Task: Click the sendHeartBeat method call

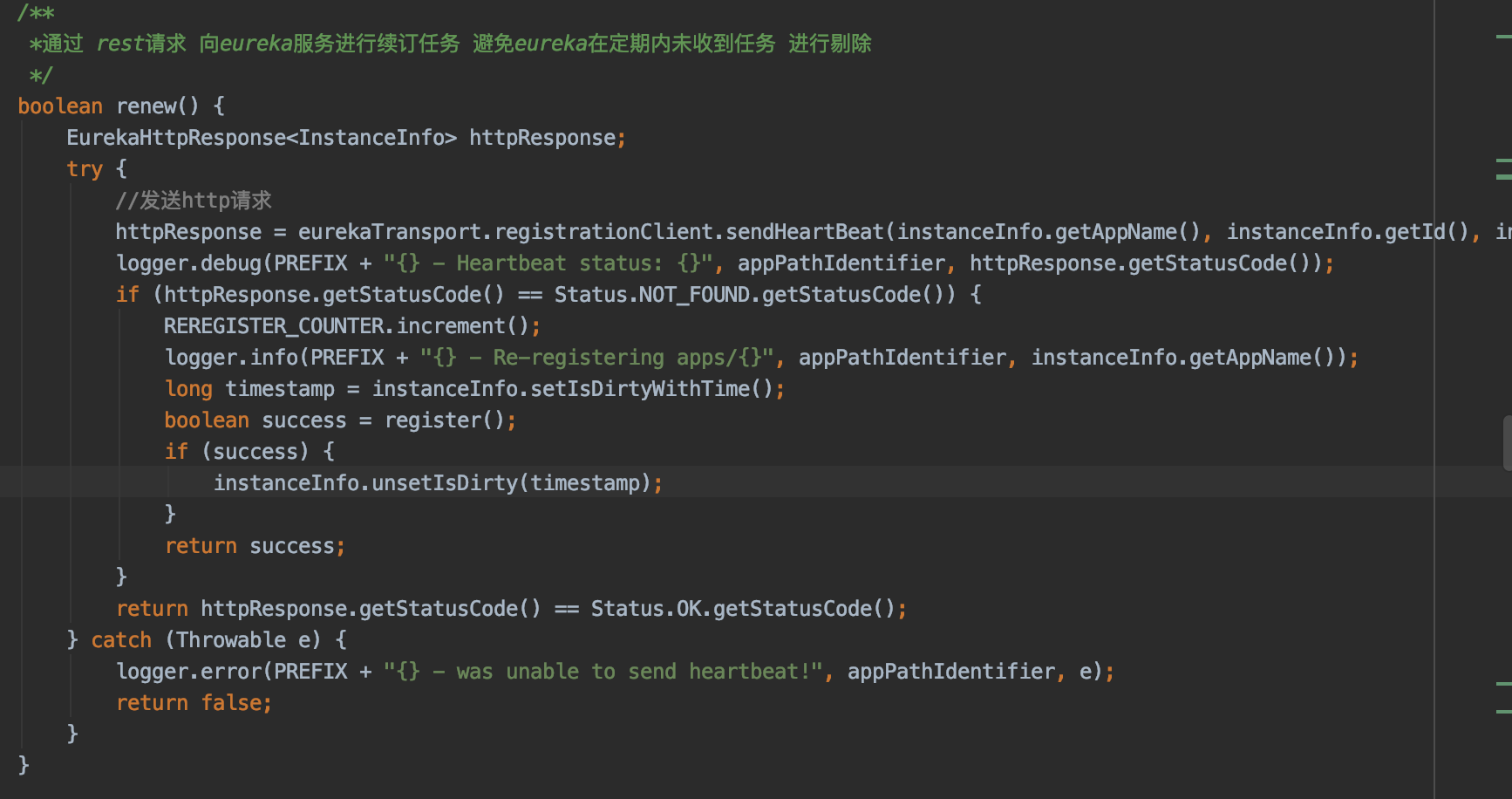Action: 805,232
